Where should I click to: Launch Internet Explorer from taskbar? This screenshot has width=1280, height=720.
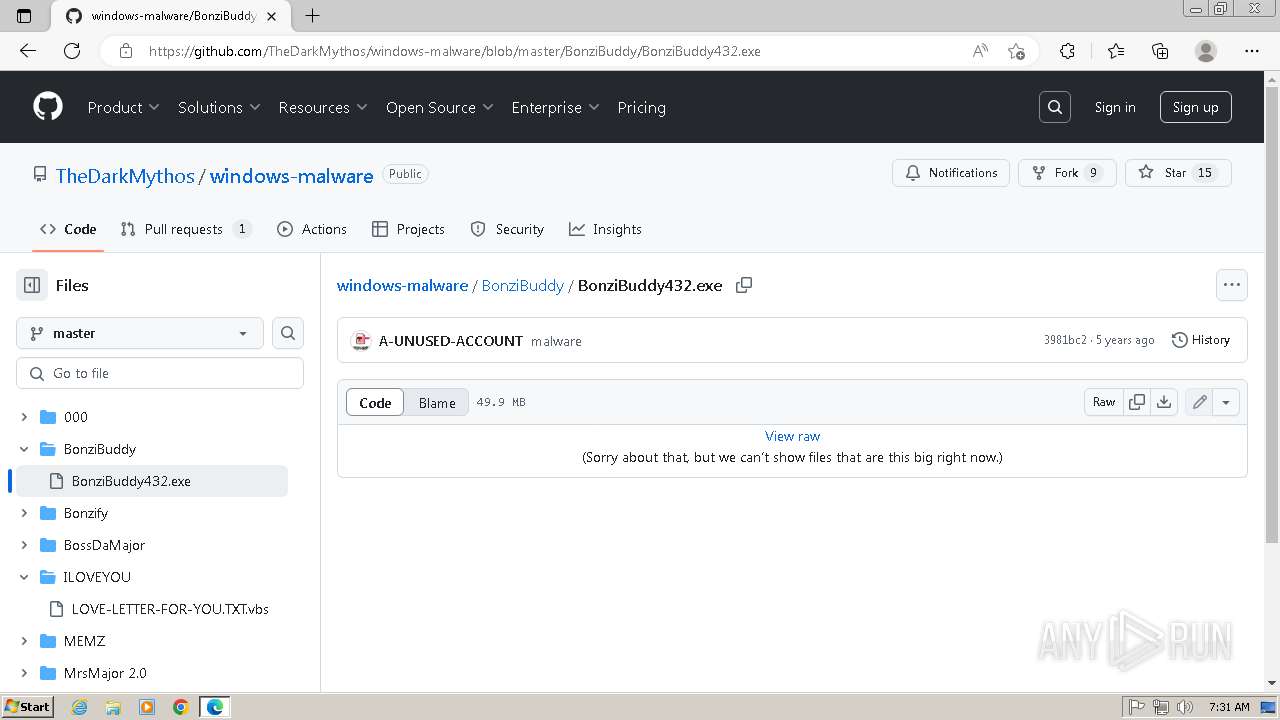79,707
